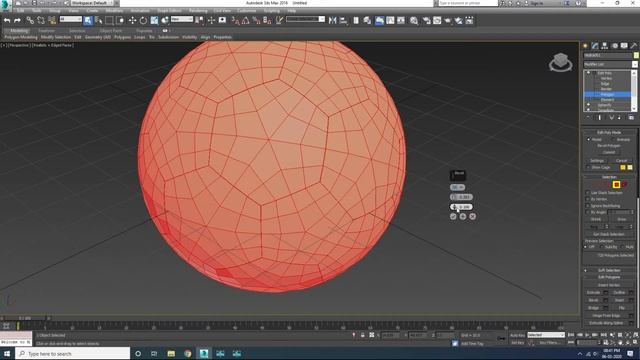The image size is (640, 360).
Task: Toggle the Angle Snap icon
Action: pyautogui.click(x=246, y=20)
